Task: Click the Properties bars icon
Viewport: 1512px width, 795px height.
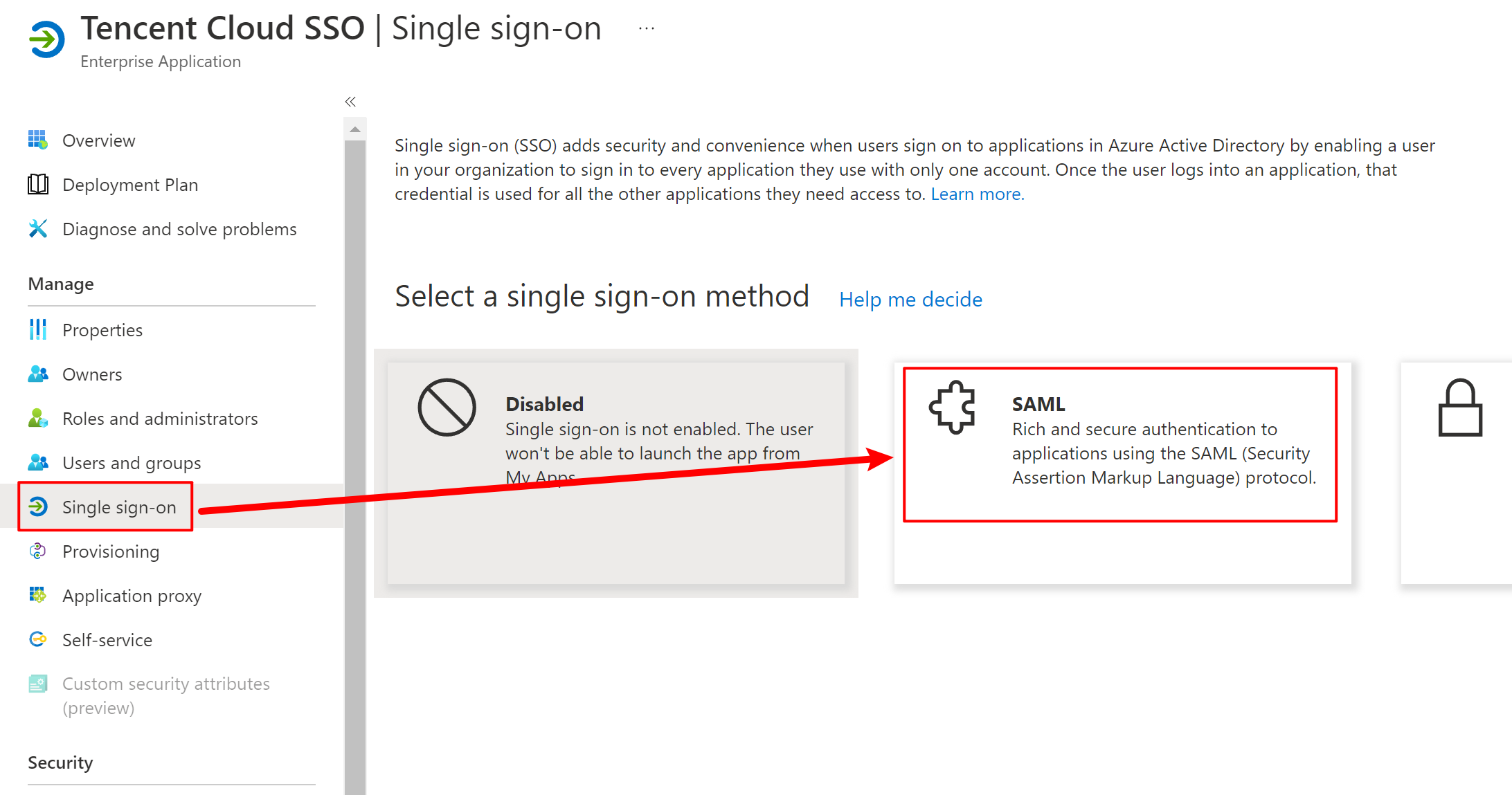Action: 38,330
